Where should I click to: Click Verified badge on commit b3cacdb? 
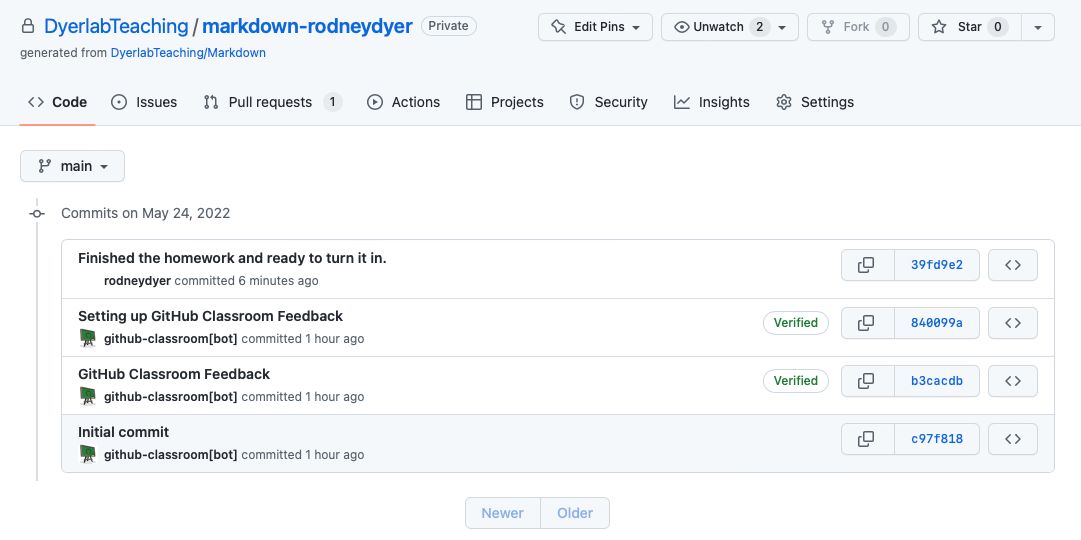coord(796,381)
